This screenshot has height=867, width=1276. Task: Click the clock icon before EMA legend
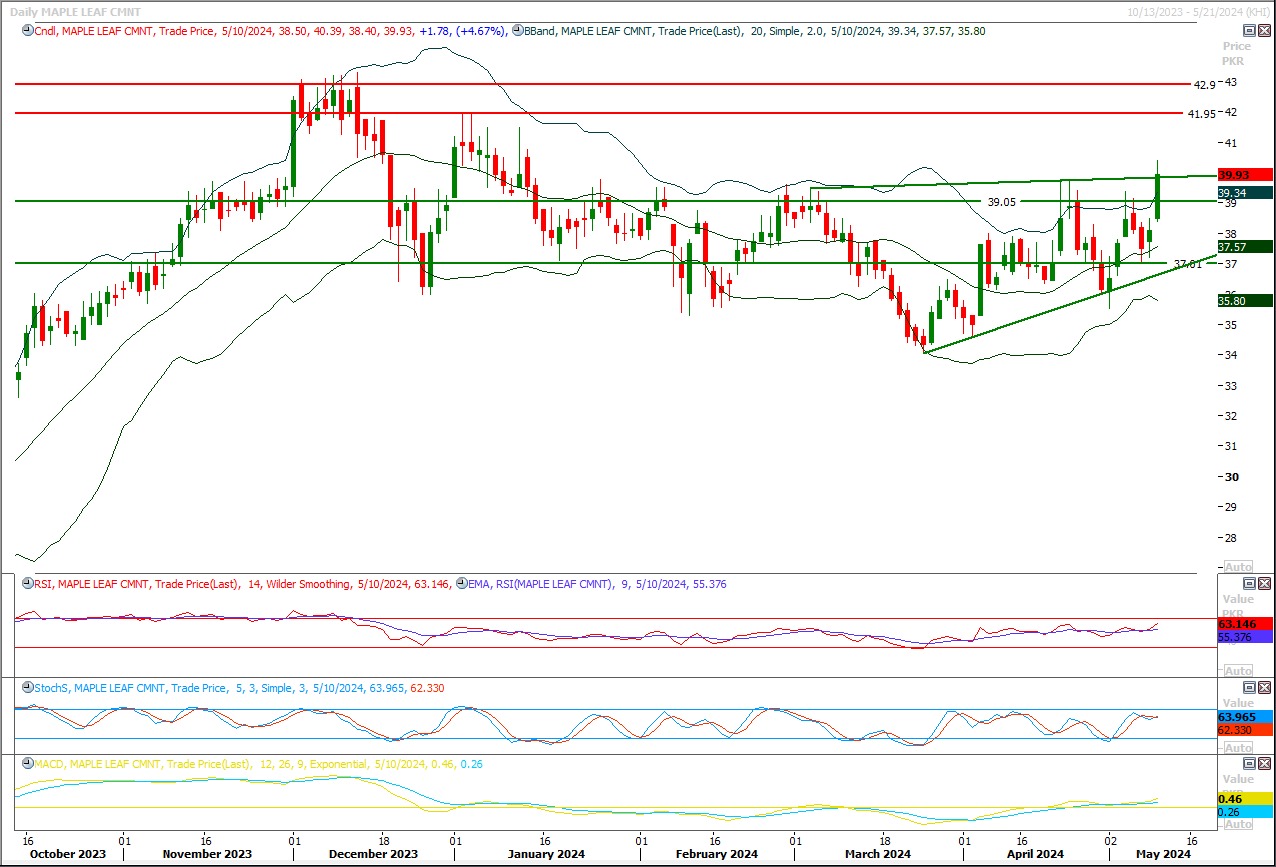(x=461, y=583)
